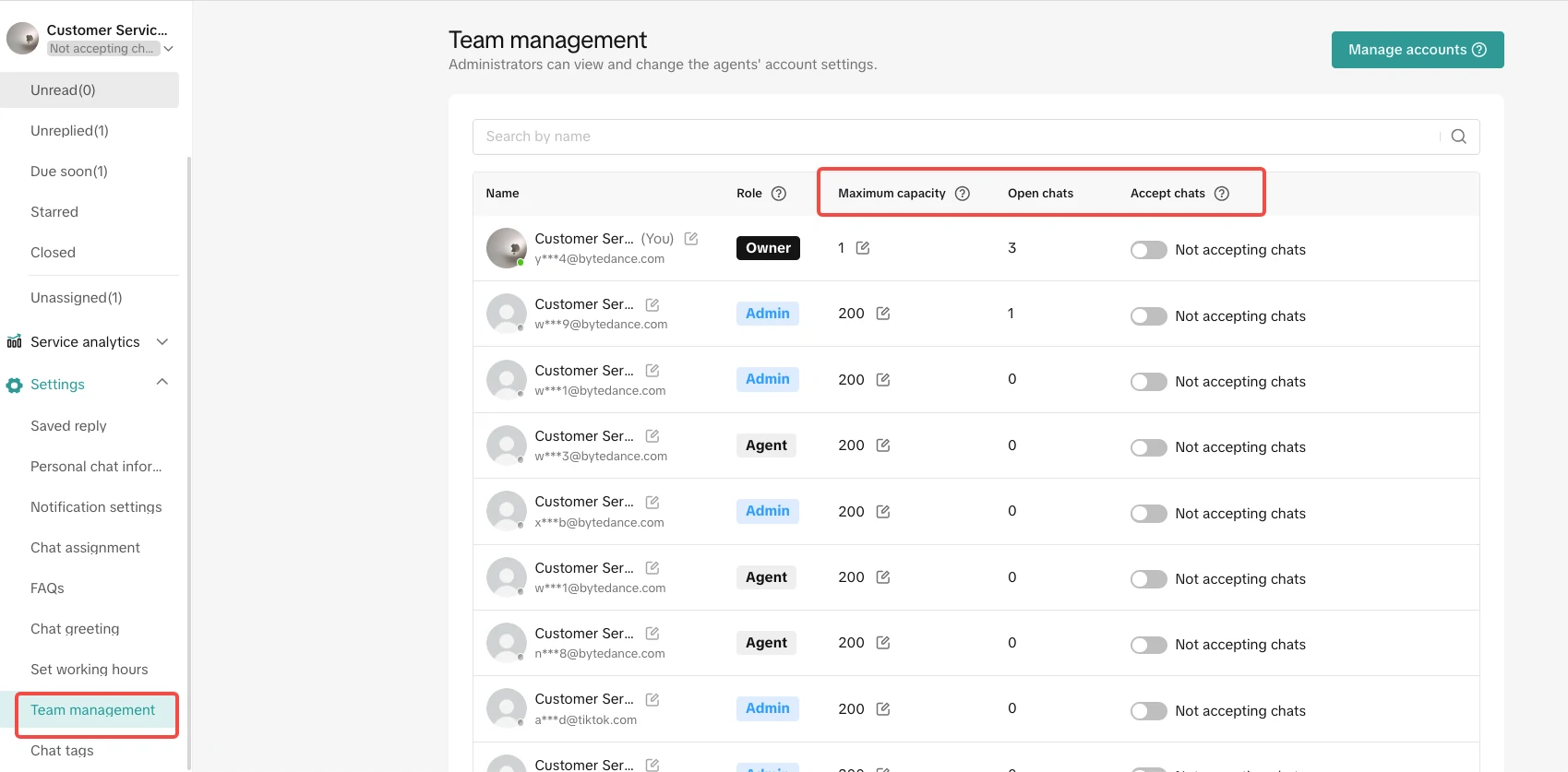Click the Owner's profile avatar in table
1568x772 pixels.
pos(506,248)
